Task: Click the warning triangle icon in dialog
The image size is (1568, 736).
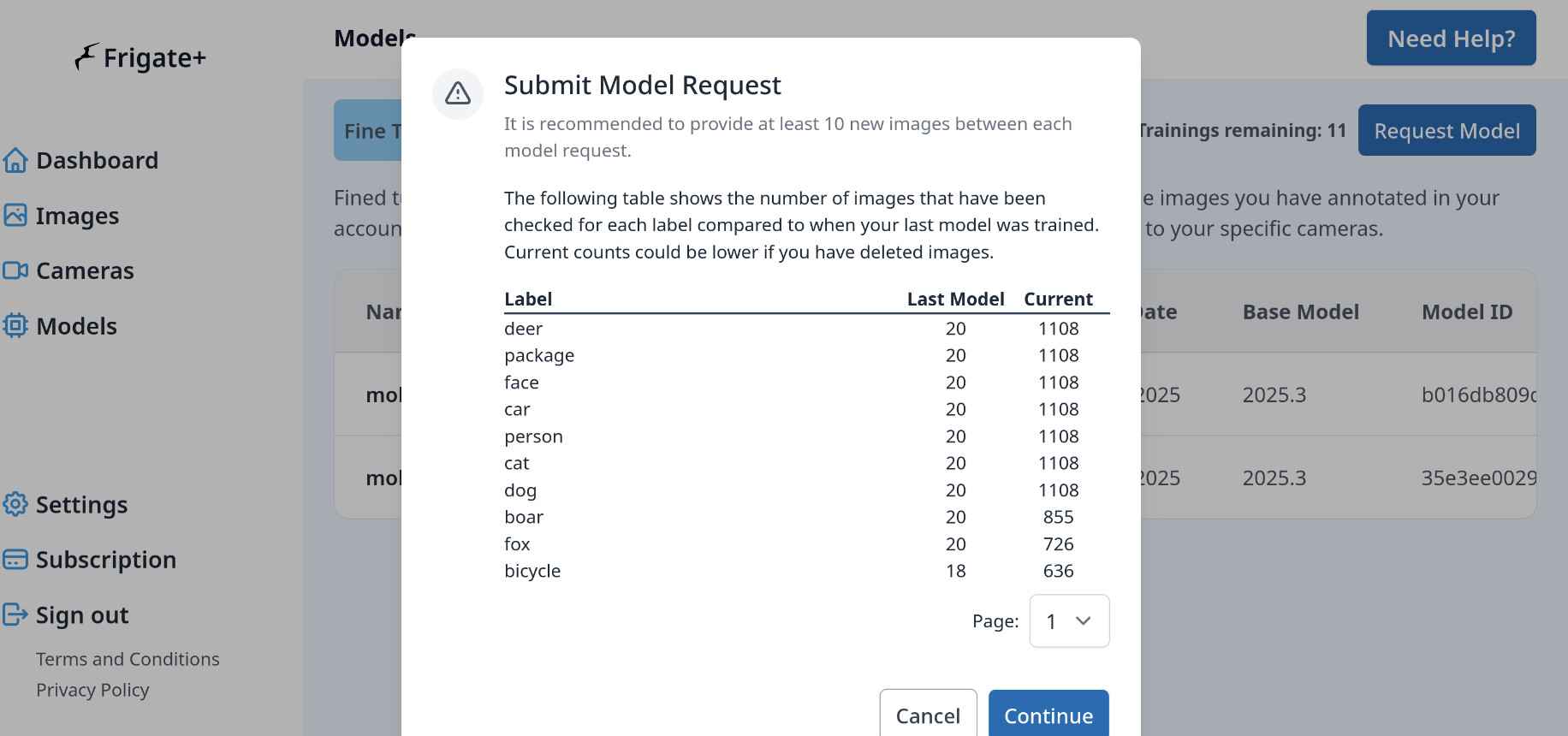Action: [x=458, y=93]
